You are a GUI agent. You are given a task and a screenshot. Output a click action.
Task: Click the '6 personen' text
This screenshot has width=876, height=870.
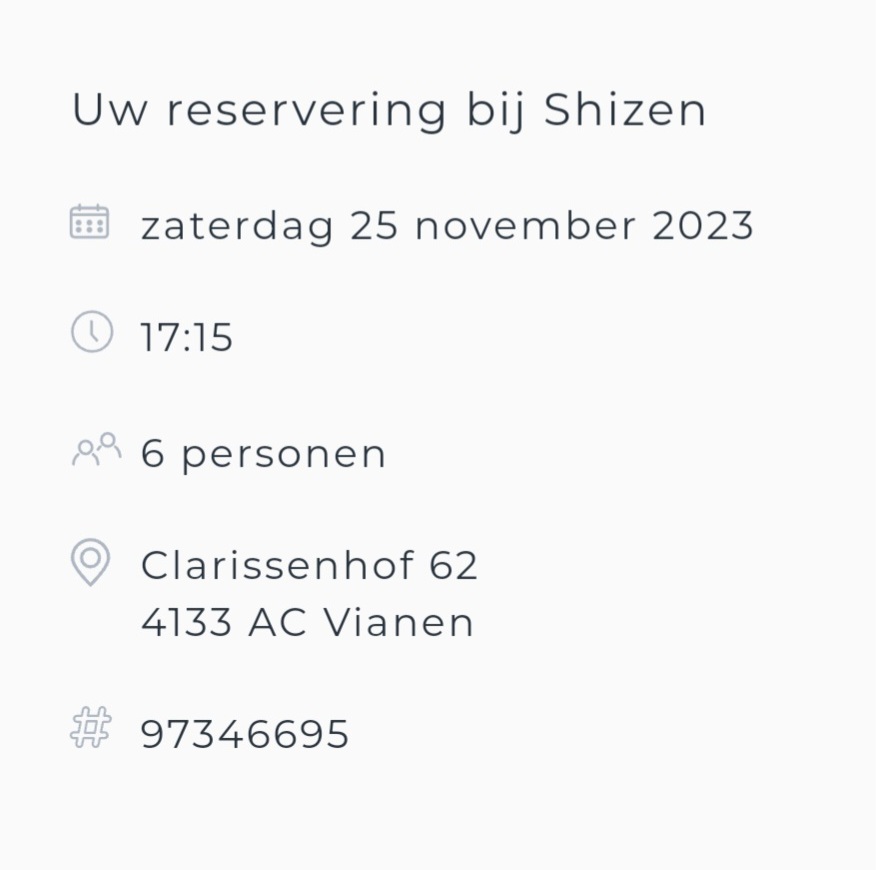(263, 454)
